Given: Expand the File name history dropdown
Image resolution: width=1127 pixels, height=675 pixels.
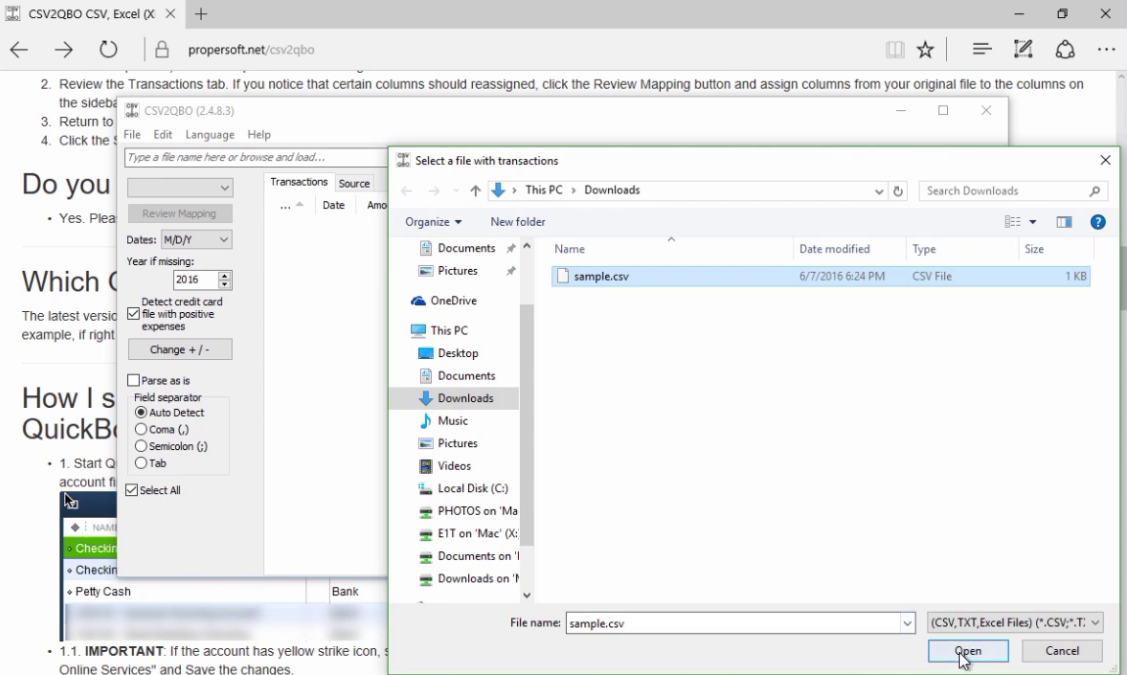Looking at the screenshot, I should (907, 623).
